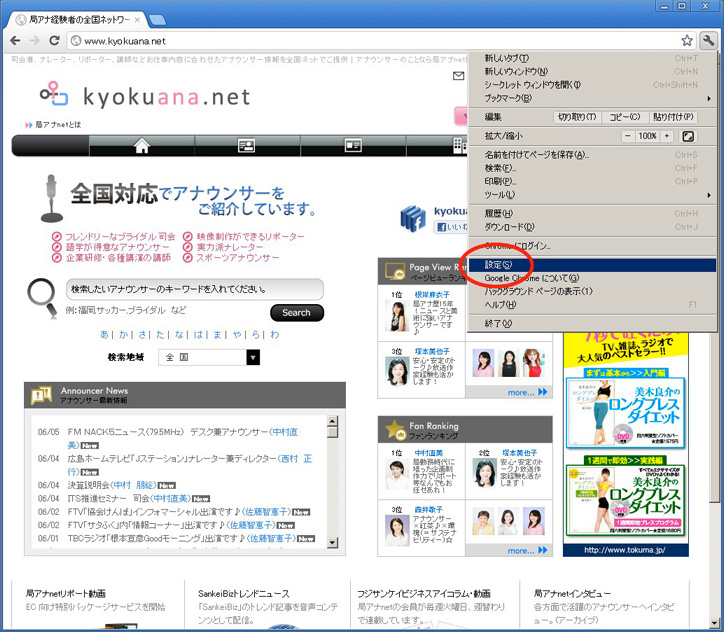Viewport: 724px width, 632px height.
Task: Click 西村 正行 link in 06/04 news
Action: 296,459
